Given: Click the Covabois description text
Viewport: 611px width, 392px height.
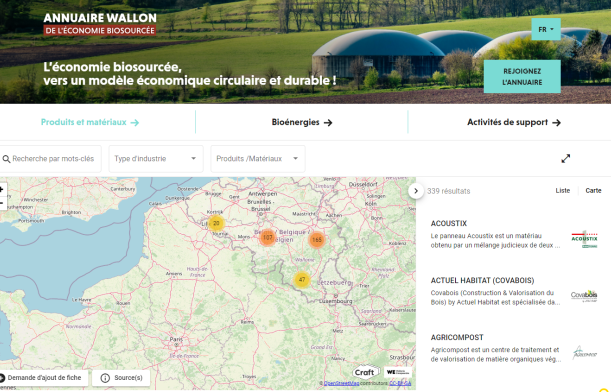Looking at the screenshot, I should (495, 297).
